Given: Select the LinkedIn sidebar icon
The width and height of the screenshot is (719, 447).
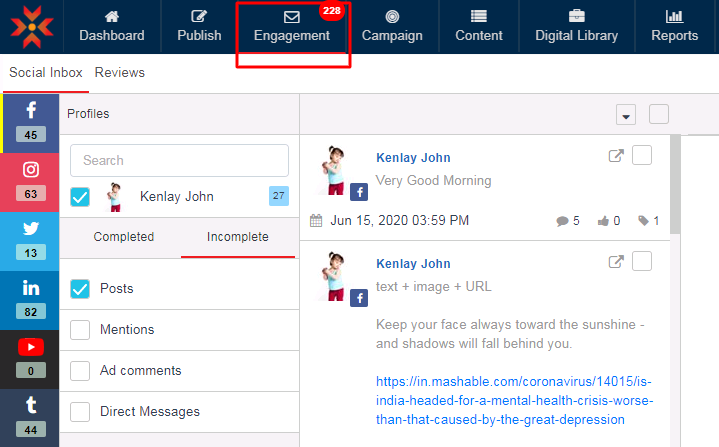Looking at the screenshot, I should tap(31, 299).
